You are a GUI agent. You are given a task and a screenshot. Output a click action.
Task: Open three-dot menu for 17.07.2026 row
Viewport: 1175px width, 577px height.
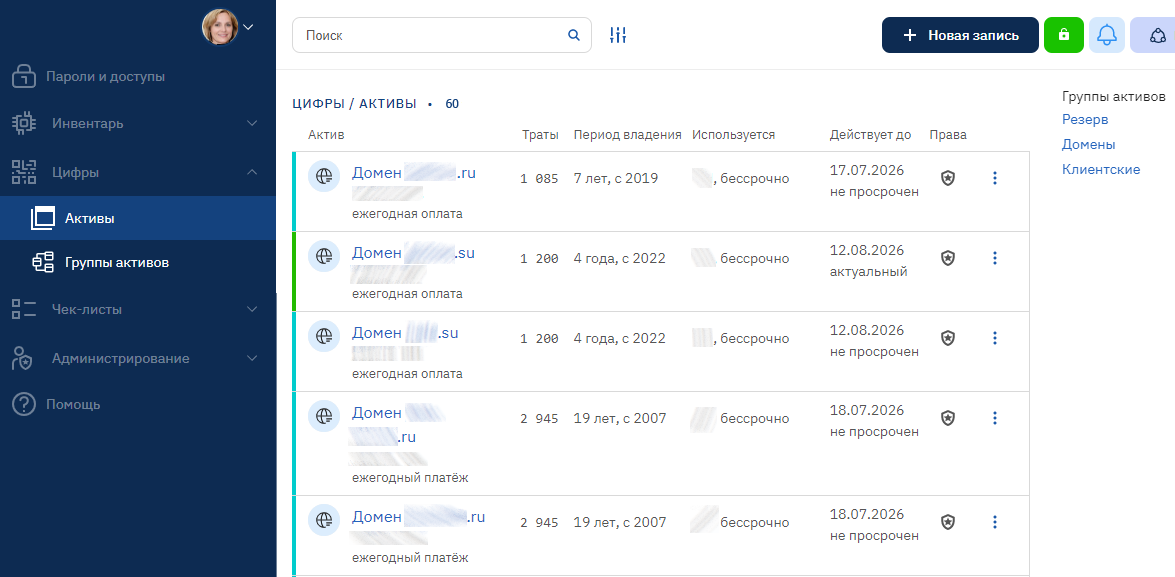[x=995, y=178]
